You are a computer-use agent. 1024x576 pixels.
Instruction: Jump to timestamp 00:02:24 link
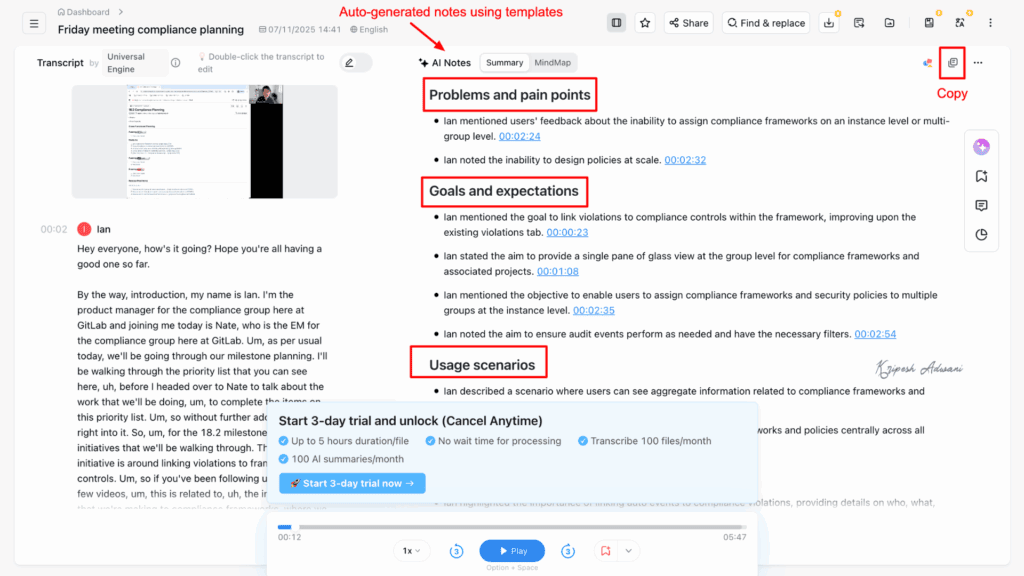point(520,136)
